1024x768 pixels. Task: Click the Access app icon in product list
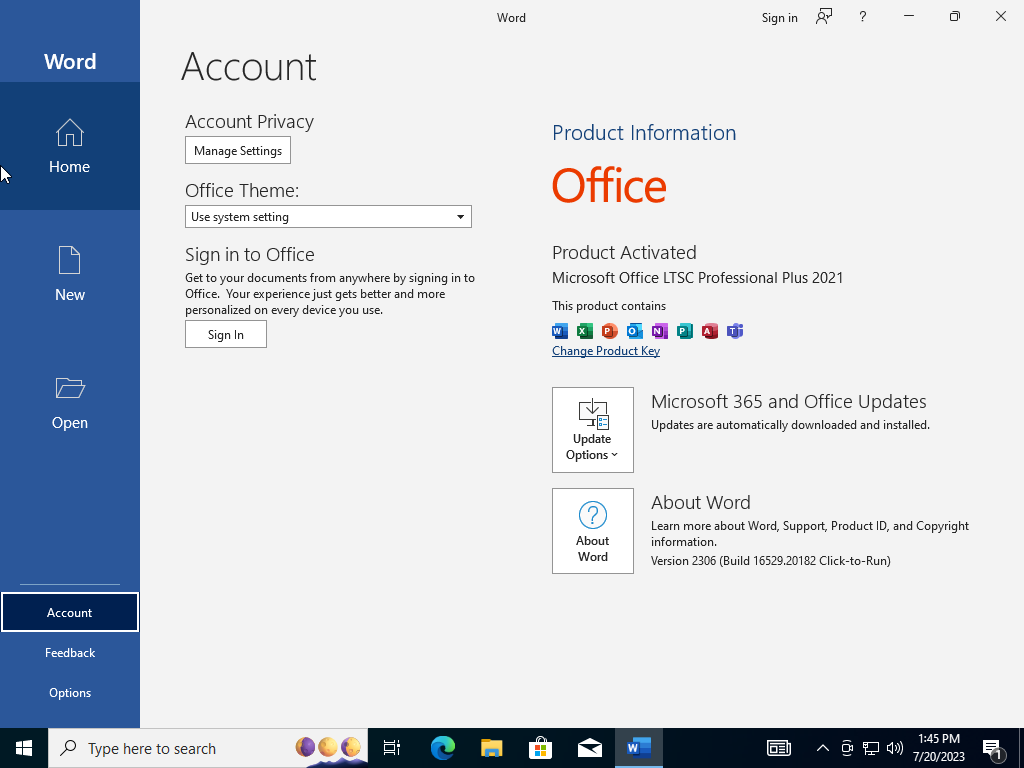[x=710, y=331]
